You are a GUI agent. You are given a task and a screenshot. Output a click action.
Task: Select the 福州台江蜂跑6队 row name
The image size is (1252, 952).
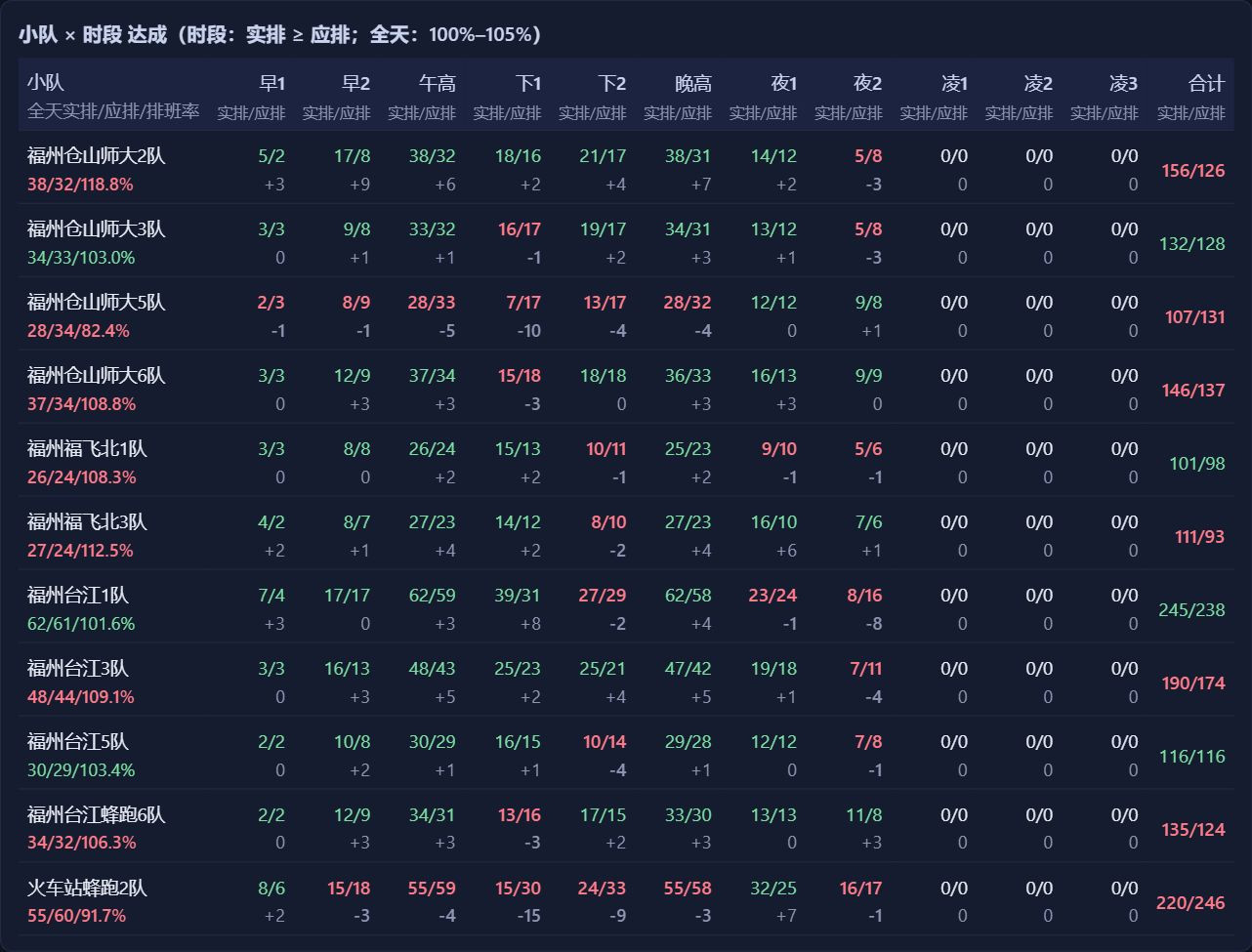[97, 814]
